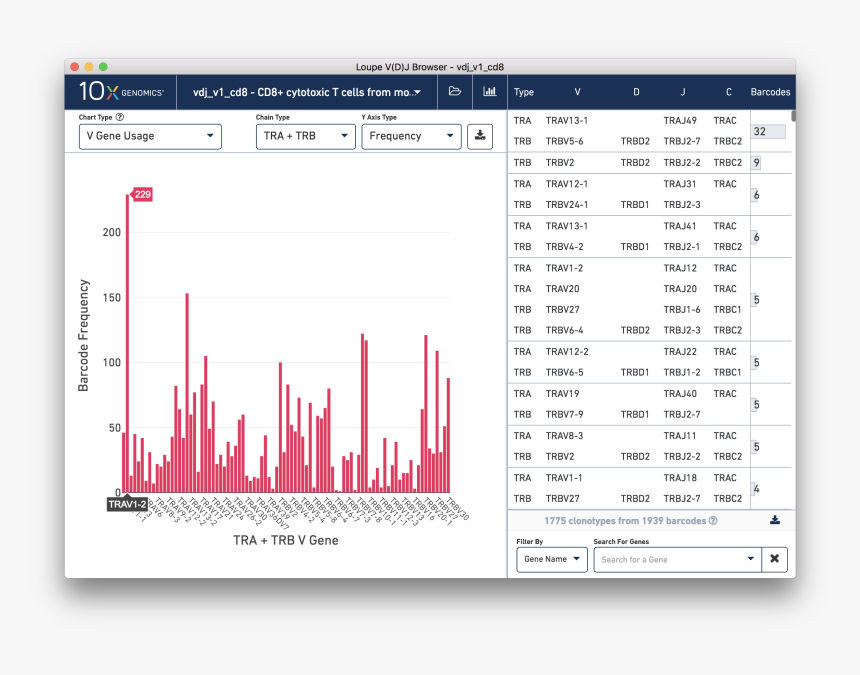Click the tallest bar labeled 229
This screenshot has width=860, height=675.
pos(128,340)
